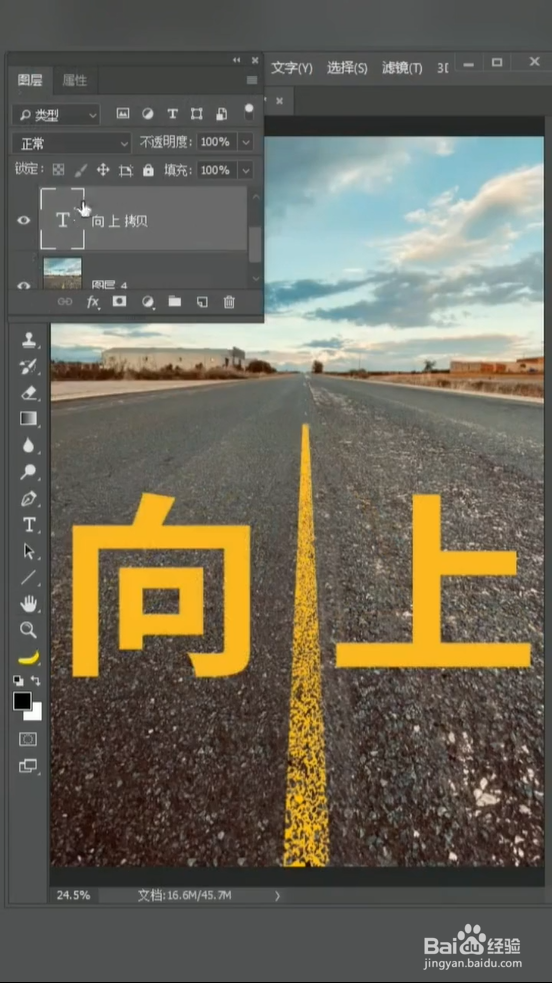Click the banana toolbar icon
Screen dimensions: 552x983
(x=29, y=657)
